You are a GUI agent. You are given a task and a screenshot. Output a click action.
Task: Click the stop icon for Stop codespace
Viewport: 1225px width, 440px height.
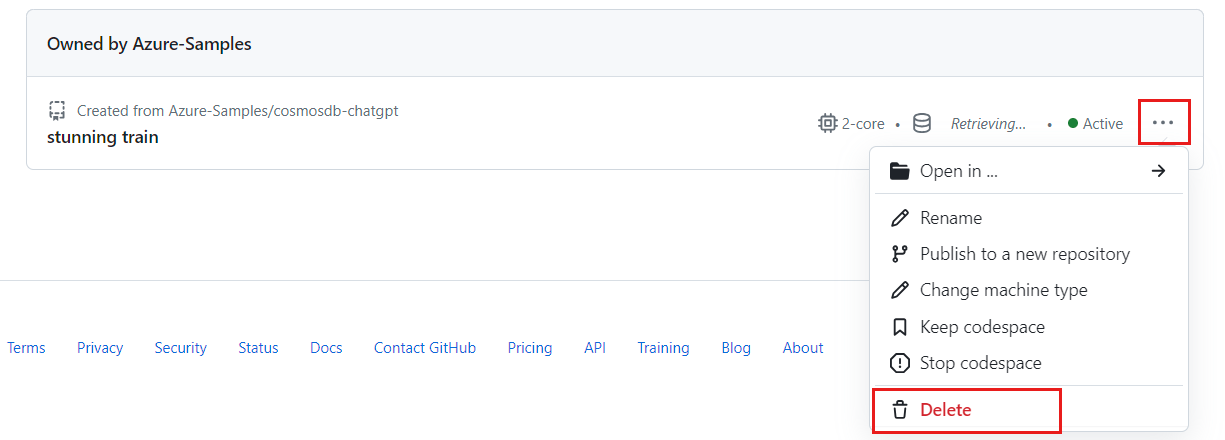(x=900, y=363)
